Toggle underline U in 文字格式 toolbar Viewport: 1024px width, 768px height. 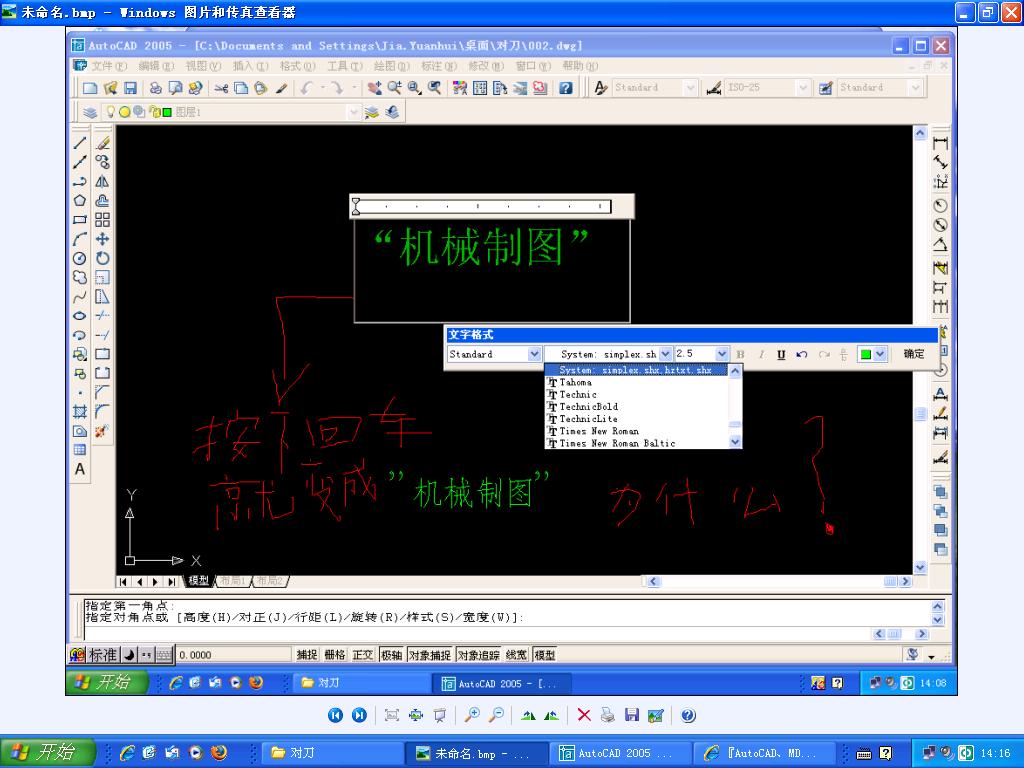pos(781,354)
